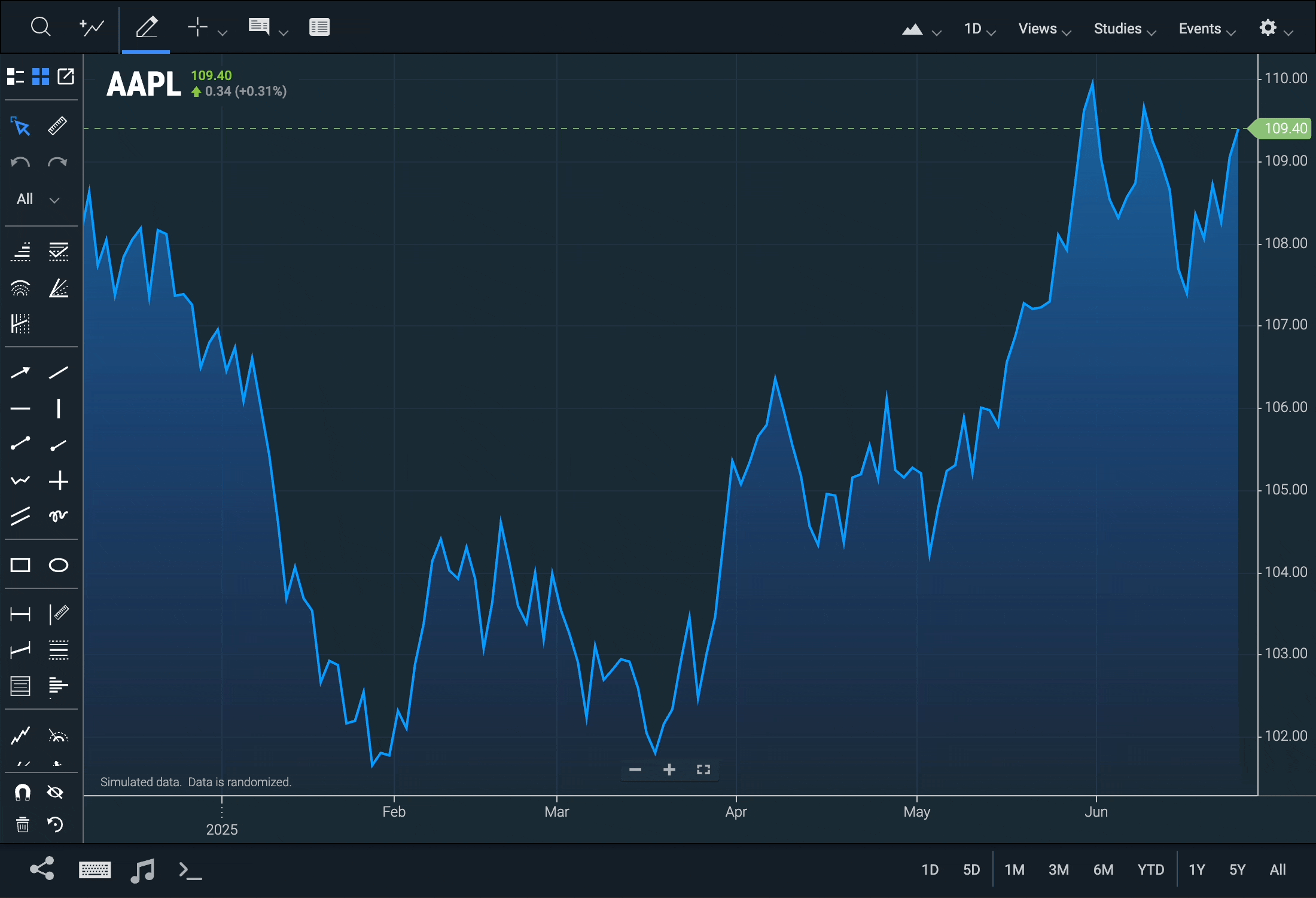Delete all drawings with trash icon
This screenshot has width=1316, height=898.
tap(22, 825)
